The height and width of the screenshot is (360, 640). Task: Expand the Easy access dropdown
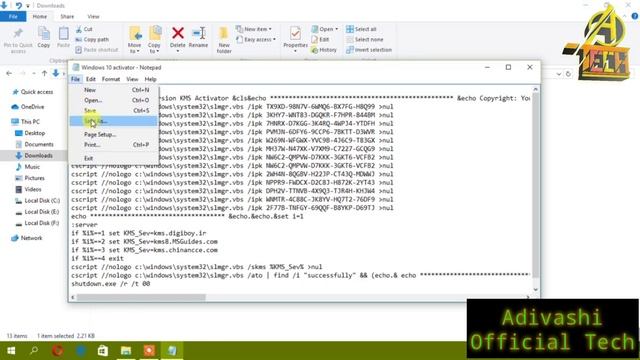pyautogui.click(x=256, y=40)
